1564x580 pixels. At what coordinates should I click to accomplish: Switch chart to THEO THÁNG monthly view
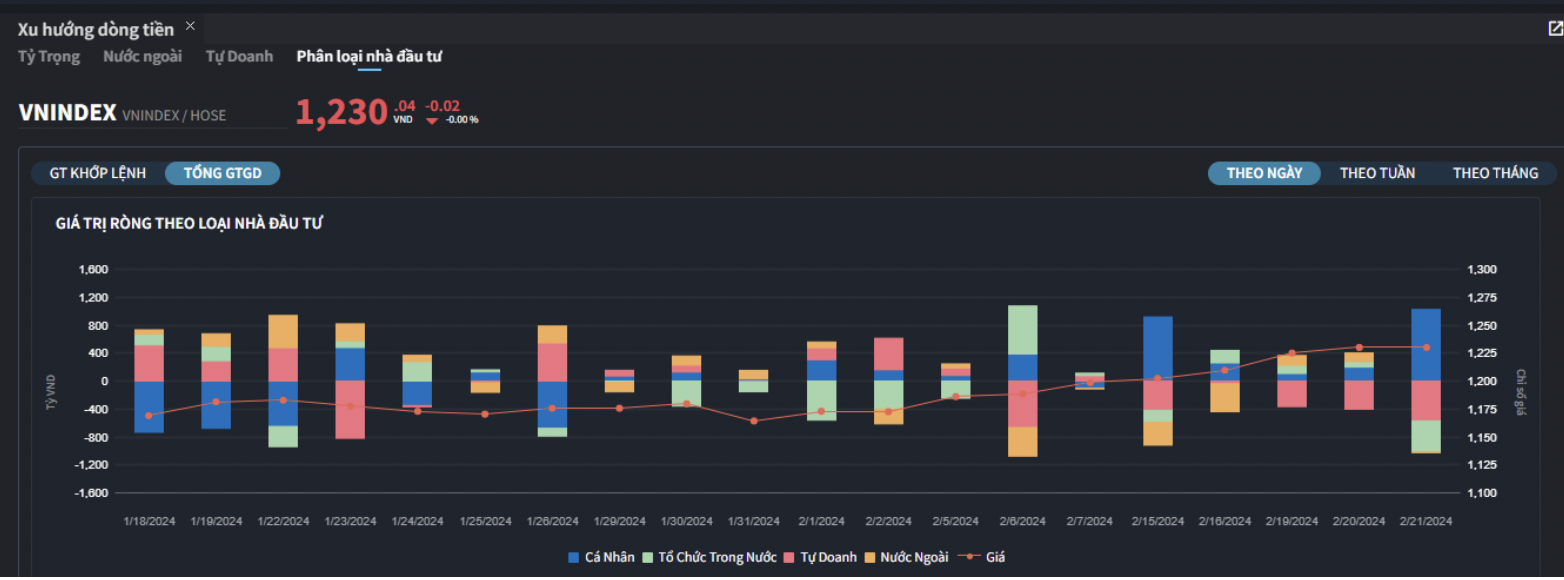[x=1495, y=173]
